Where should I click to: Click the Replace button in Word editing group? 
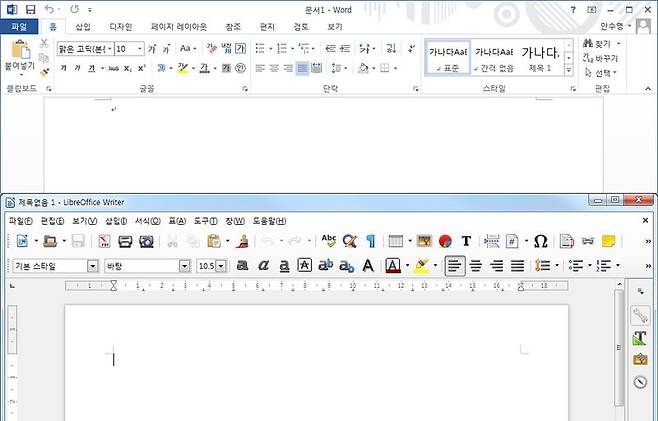tap(601, 58)
